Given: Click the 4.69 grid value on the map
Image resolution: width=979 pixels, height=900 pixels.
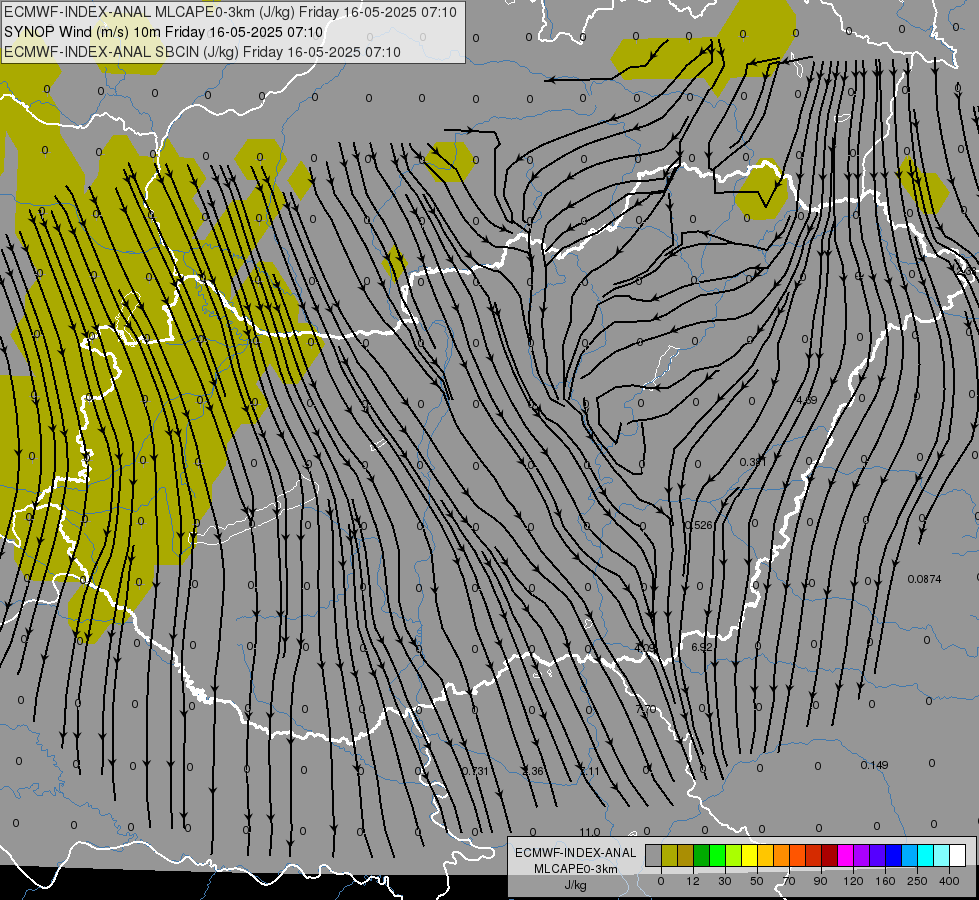Looking at the screenshot, I should (x=807, y=400).
